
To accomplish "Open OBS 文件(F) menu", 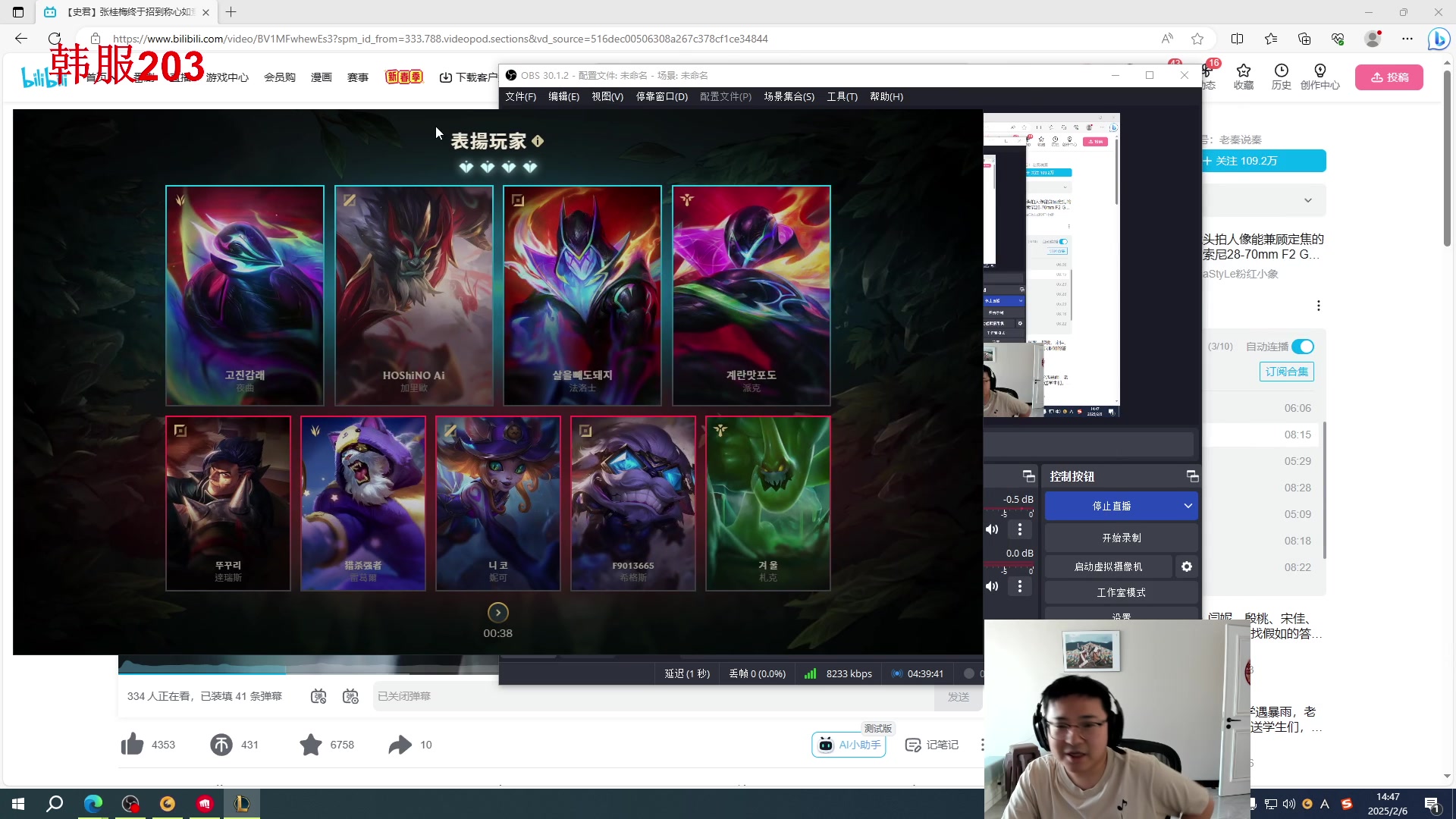I will tap(520, 97).
